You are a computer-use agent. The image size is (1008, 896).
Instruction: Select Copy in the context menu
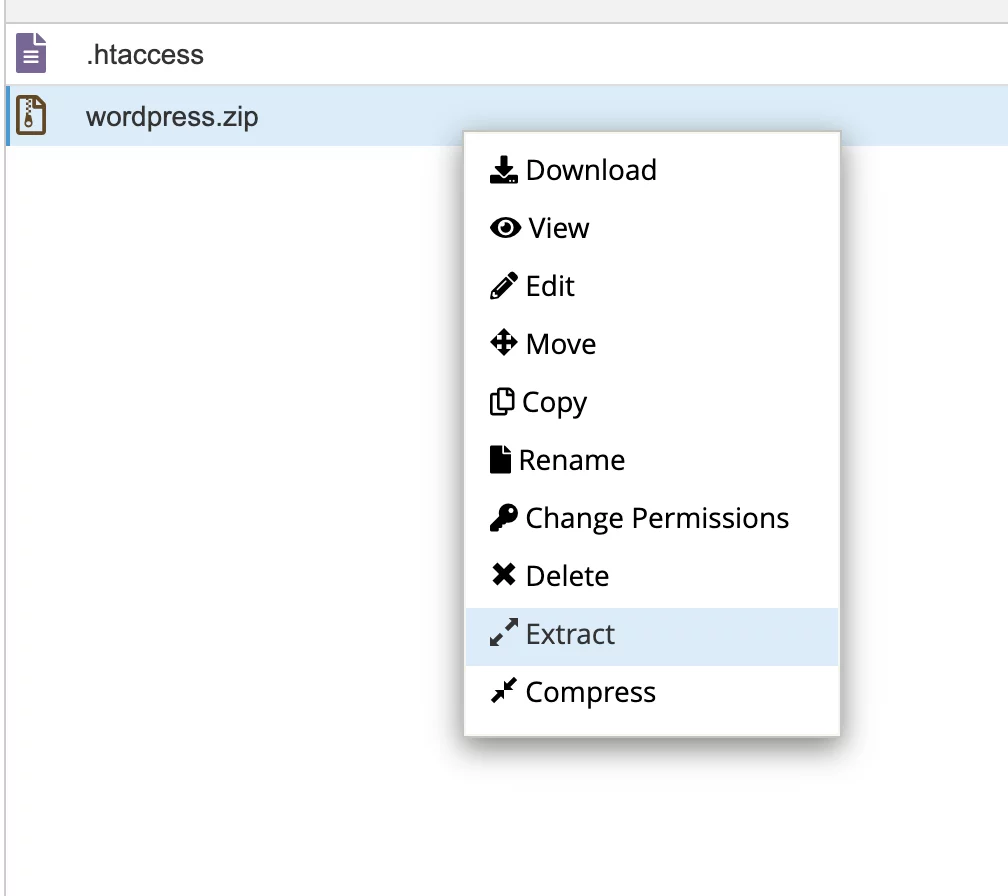(x=652, y=402)
